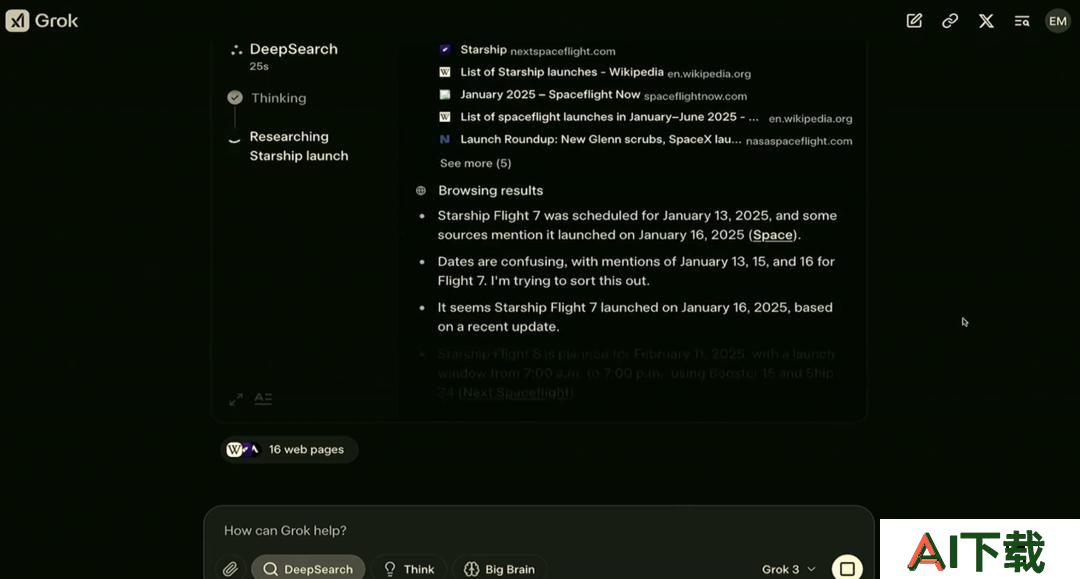1080x579 pixels.
Task: Start a new chat with compose icon
Action: click(x=914, y=21)
